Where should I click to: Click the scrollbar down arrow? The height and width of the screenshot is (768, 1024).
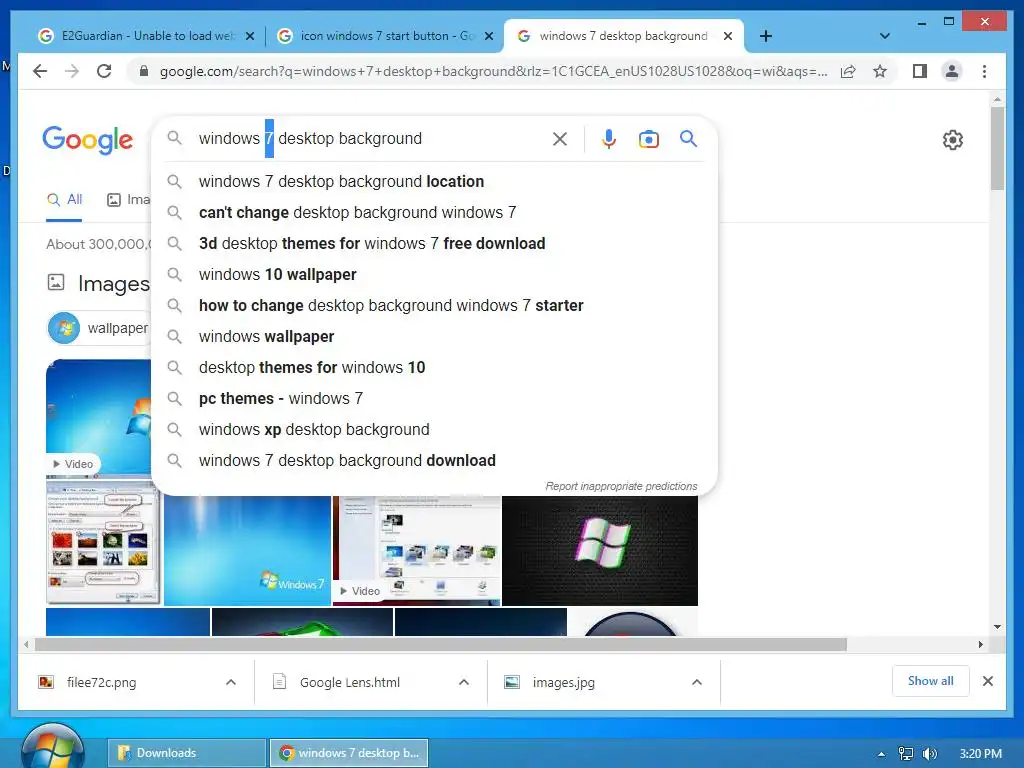pyautogui.click(x=997, y=627)
